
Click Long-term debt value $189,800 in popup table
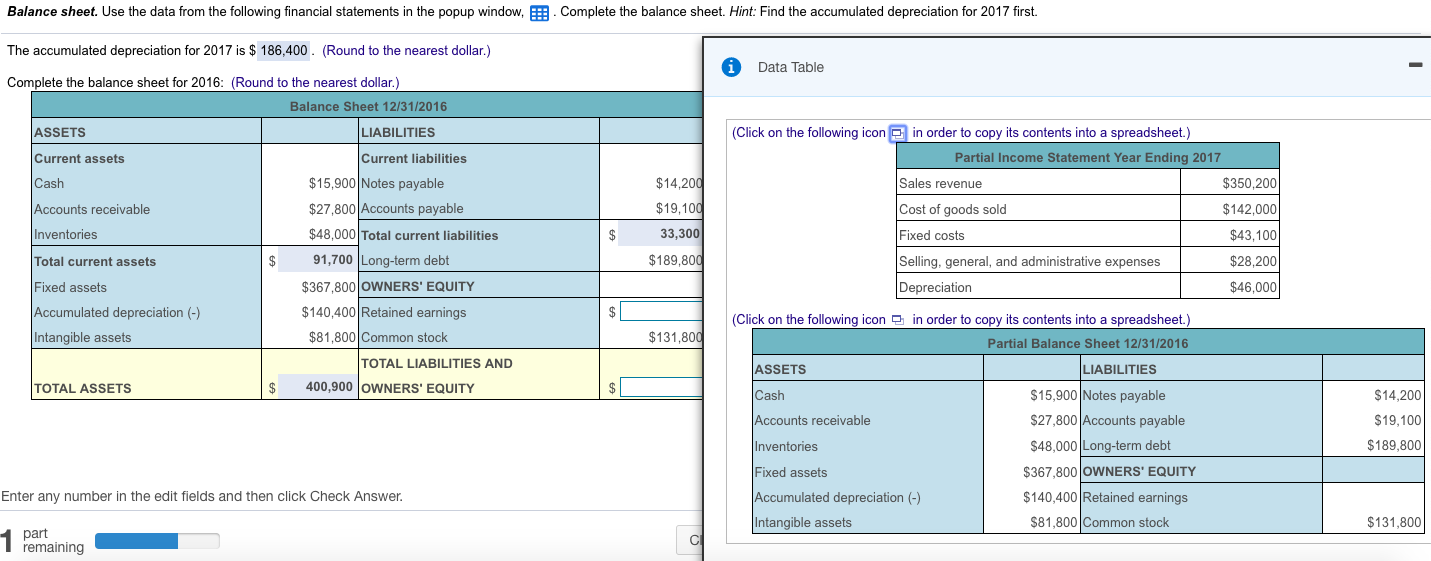[1394, 445]
